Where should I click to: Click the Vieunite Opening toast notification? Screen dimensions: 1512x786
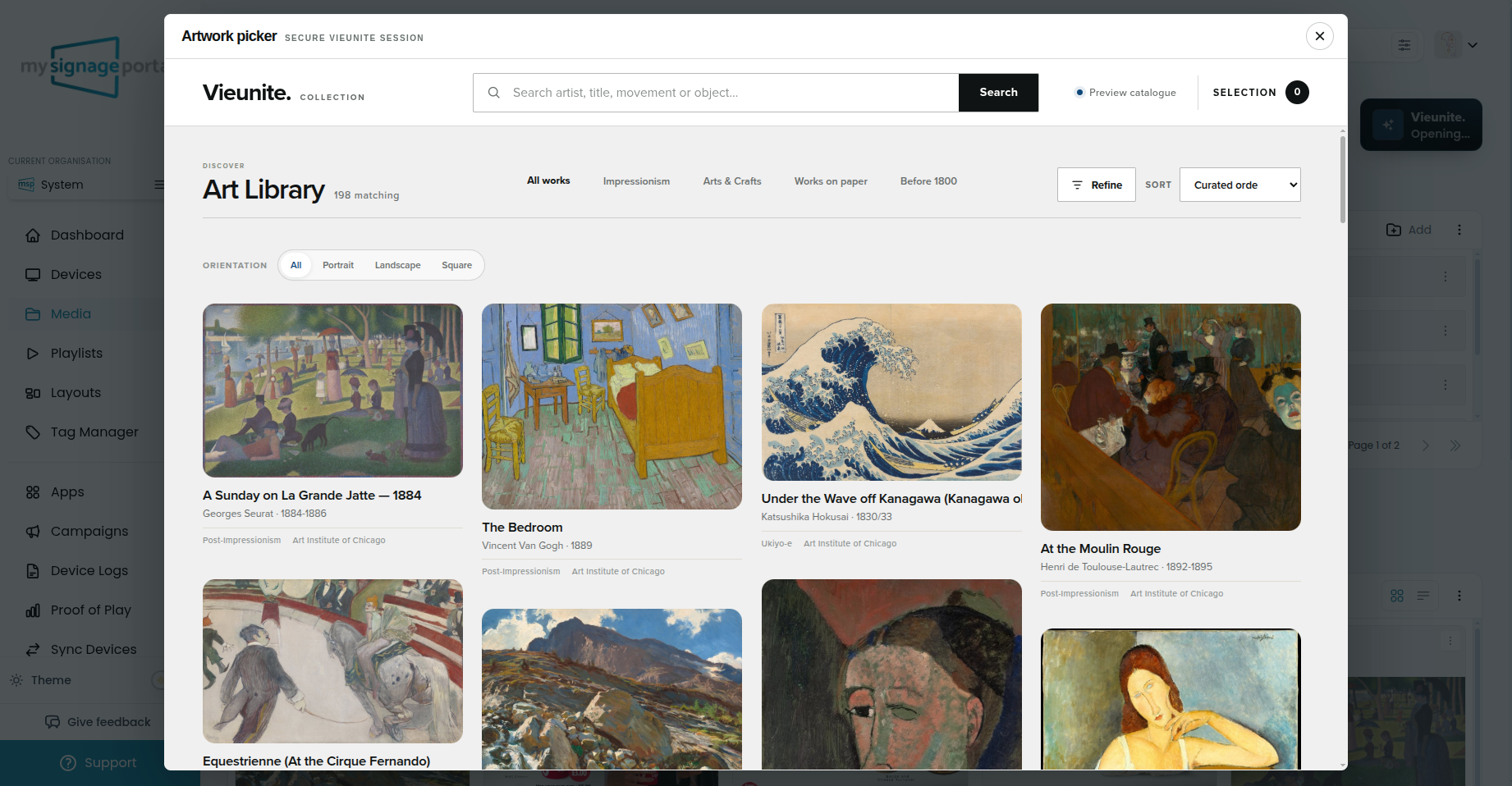point(1421,125)
